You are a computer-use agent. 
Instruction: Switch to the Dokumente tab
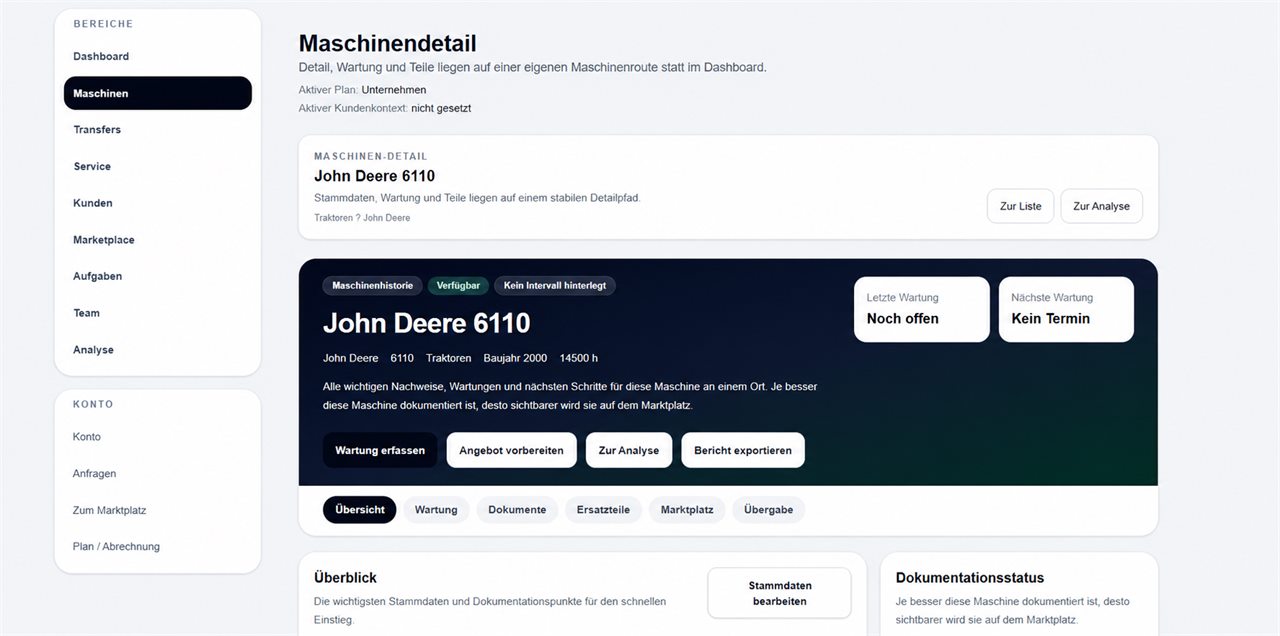point(517,510)
